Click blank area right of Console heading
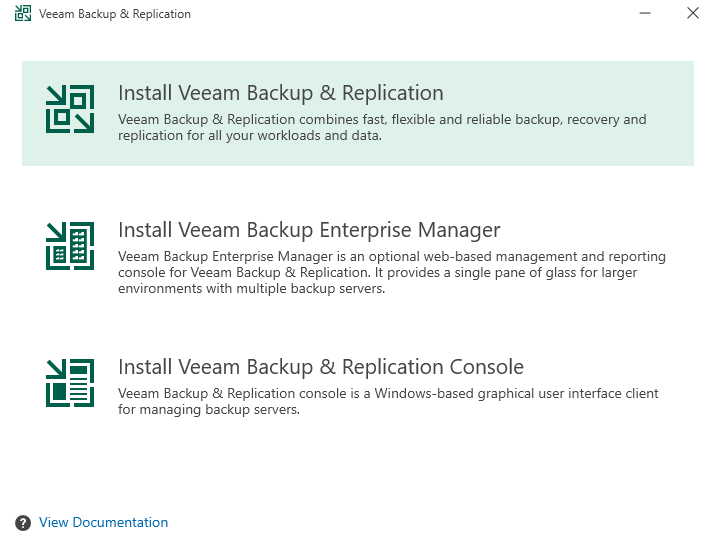713x551 pixels. [610, 367]
